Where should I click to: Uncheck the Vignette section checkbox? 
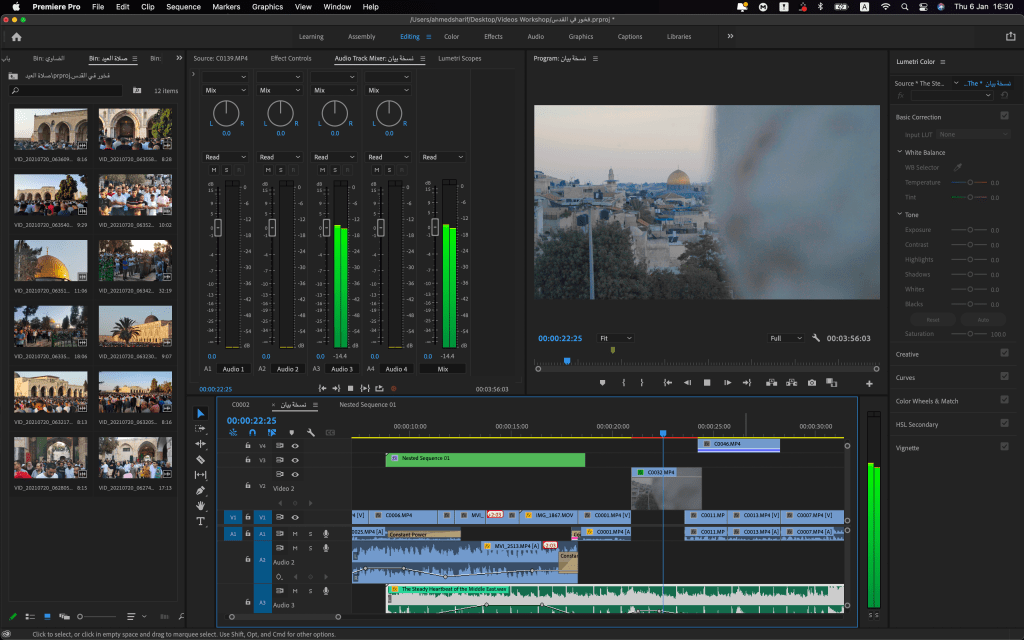click(x=1004, y=447)
